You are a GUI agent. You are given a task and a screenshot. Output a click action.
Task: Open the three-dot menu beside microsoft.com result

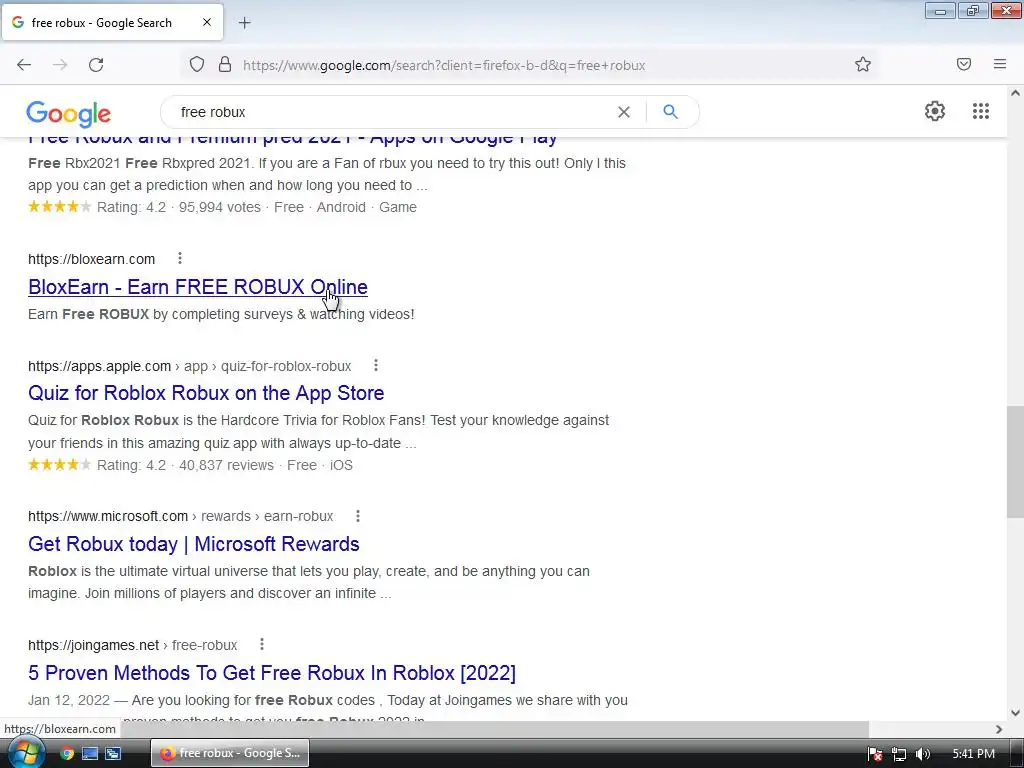(357, 516)
